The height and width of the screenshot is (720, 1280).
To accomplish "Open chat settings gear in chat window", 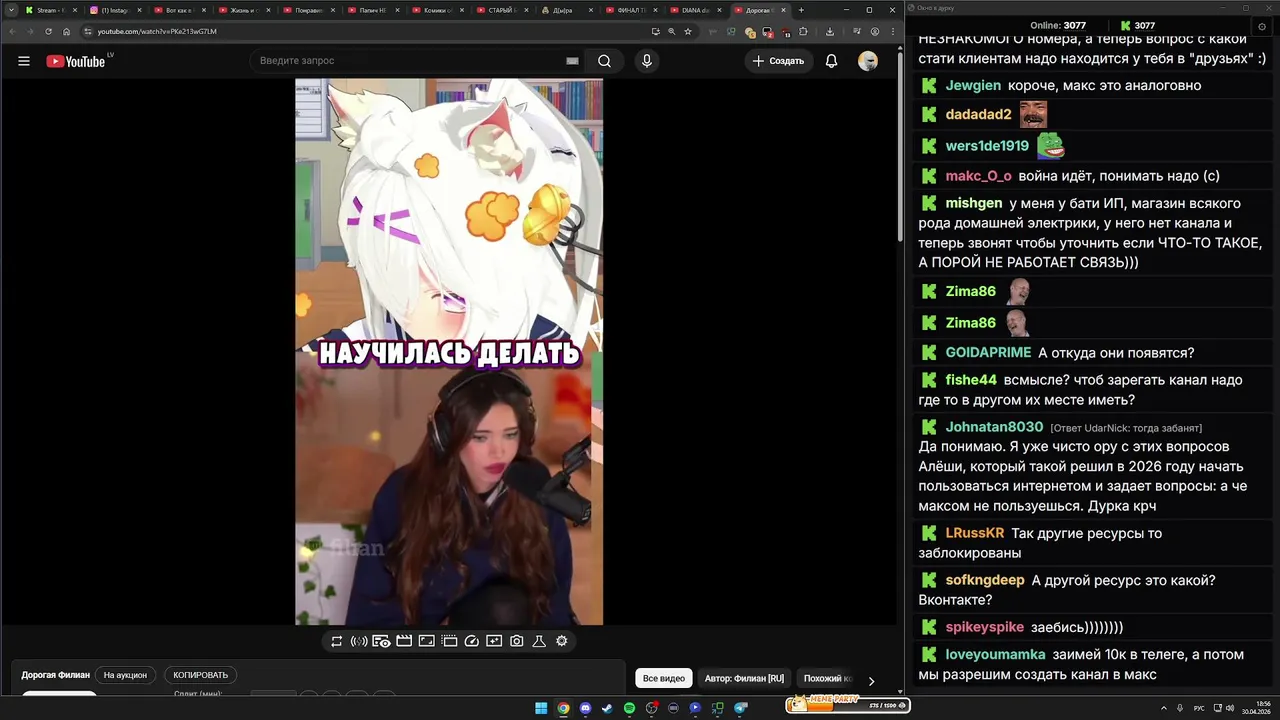I will coord(1262,26).
